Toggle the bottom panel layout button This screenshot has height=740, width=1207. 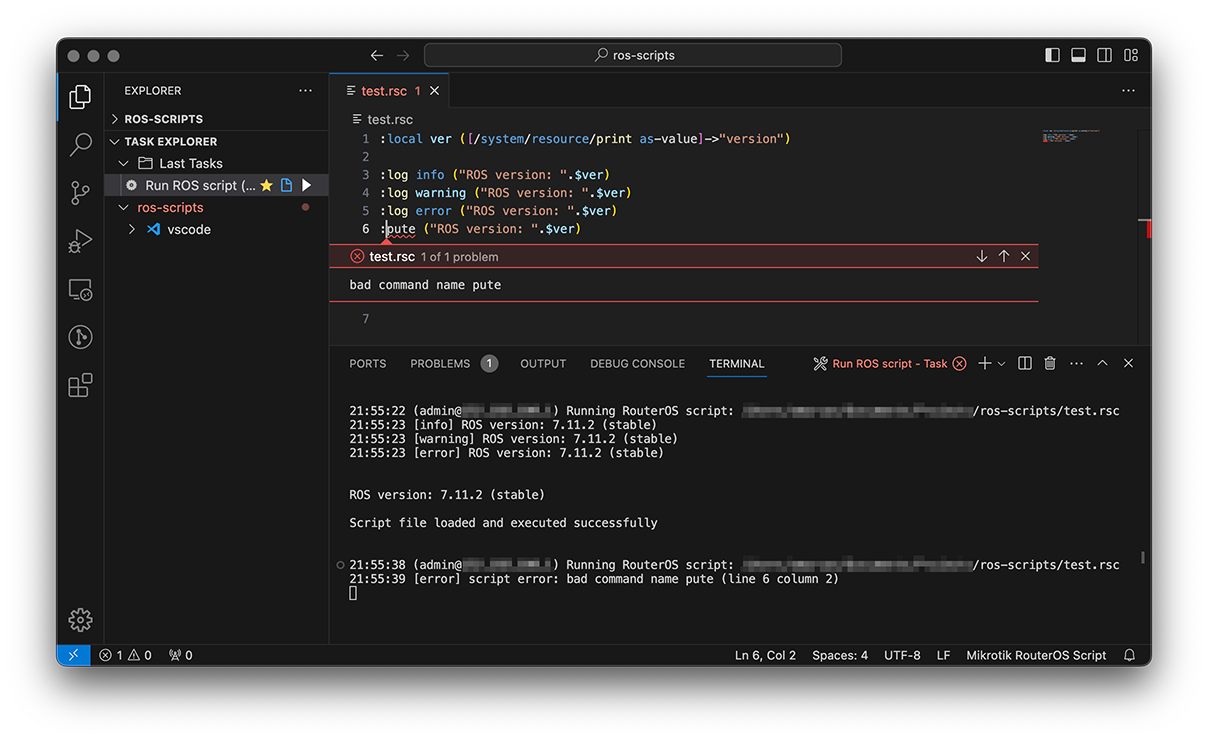tap(1078, 56)
